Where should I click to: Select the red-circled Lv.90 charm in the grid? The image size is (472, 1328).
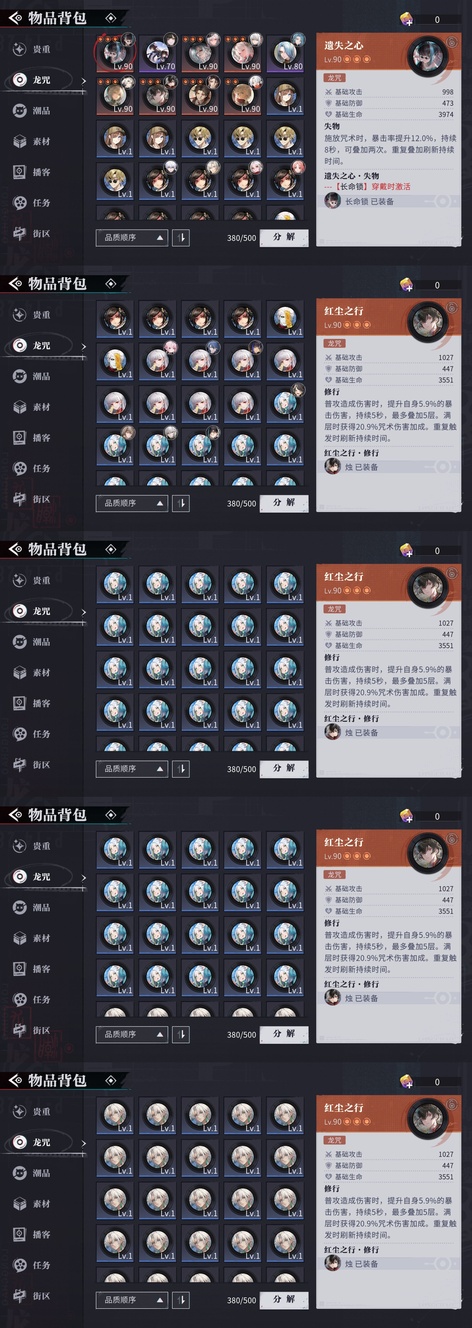(114, 53)
